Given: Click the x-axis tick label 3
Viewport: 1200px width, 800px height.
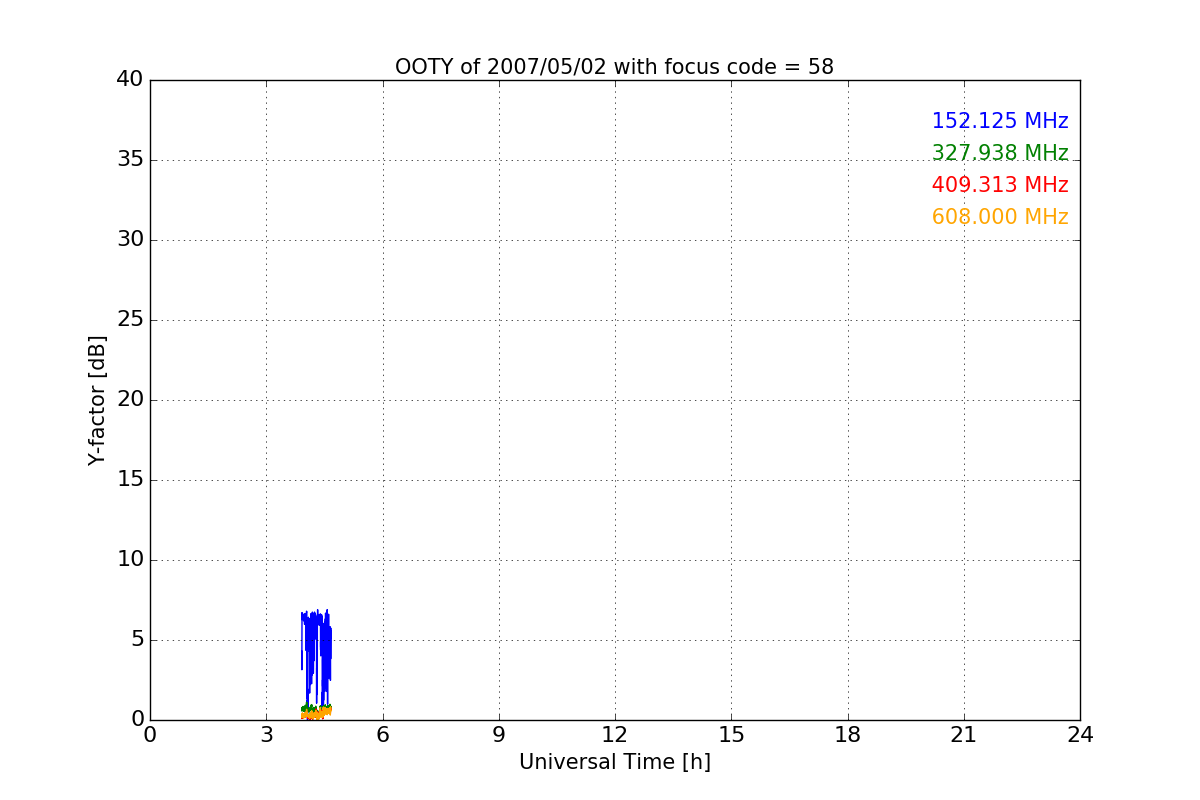Looking at the screenshot, I should 266,735.
